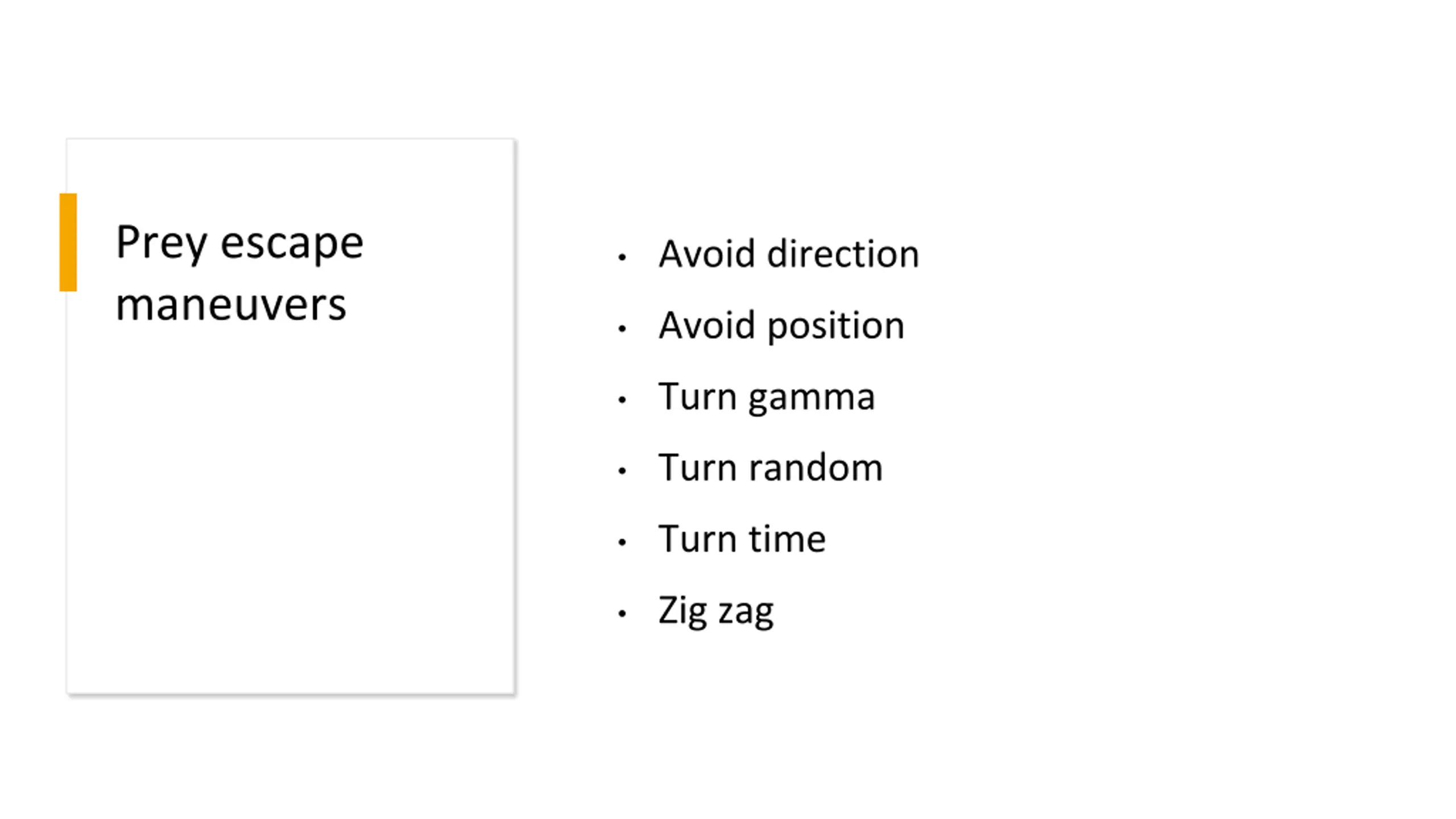
Task: Click the word 'escape' in the title
Action: coord(292,245)
